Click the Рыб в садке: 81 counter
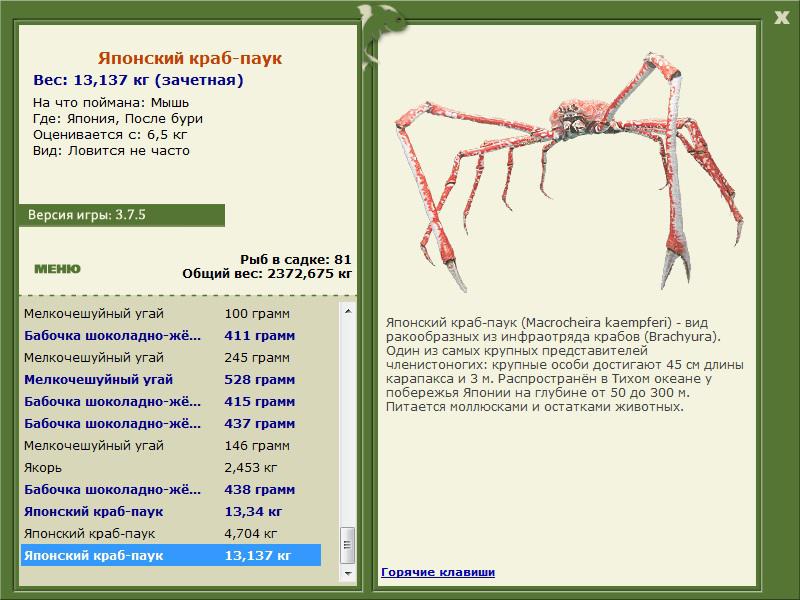The image size is (800, 600). pyautogui.click(x=296, y=259)
